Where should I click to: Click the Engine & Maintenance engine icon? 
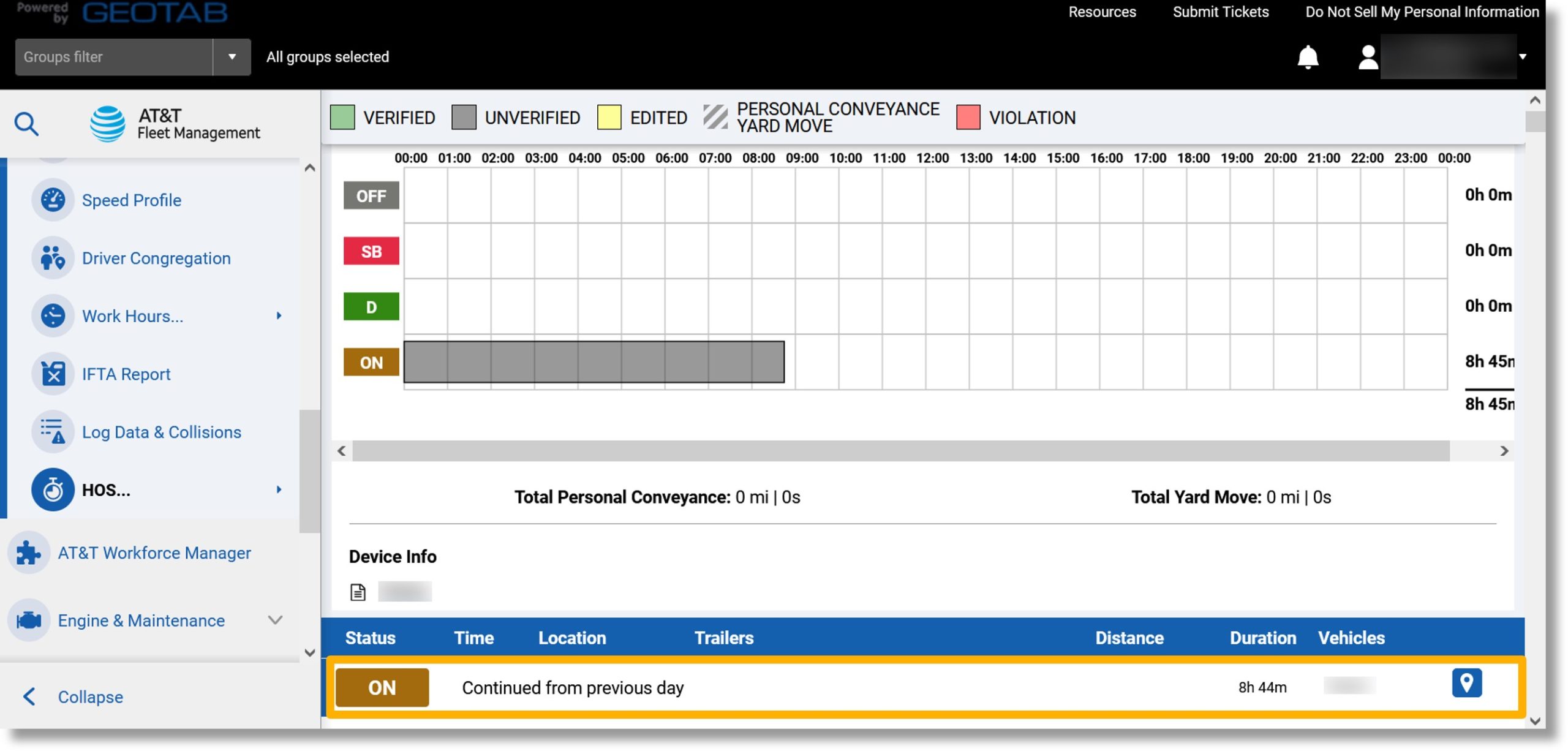pos(29,620)
